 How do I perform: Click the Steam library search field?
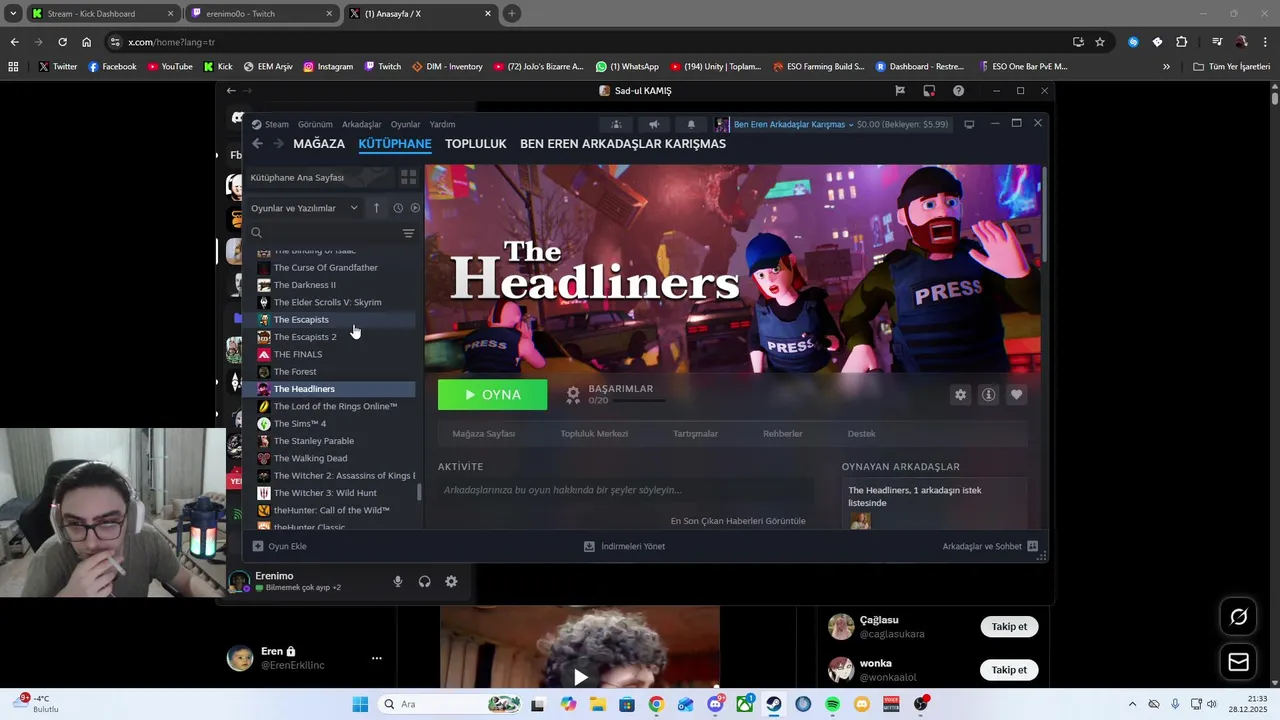(322, 233)
